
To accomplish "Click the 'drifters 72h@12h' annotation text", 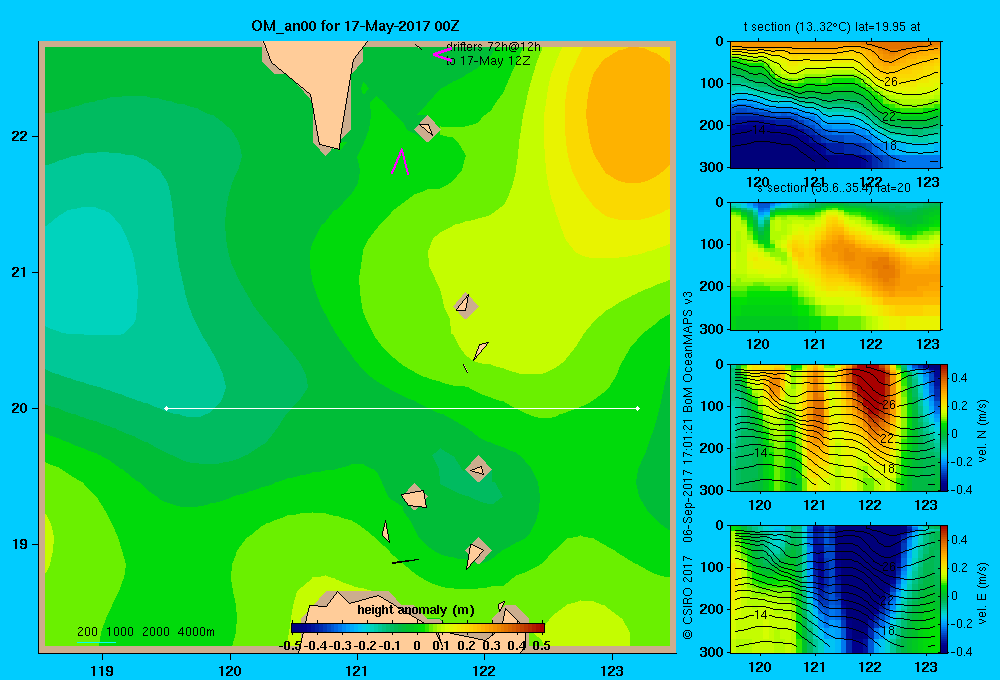I will click(x=493, y=47).
